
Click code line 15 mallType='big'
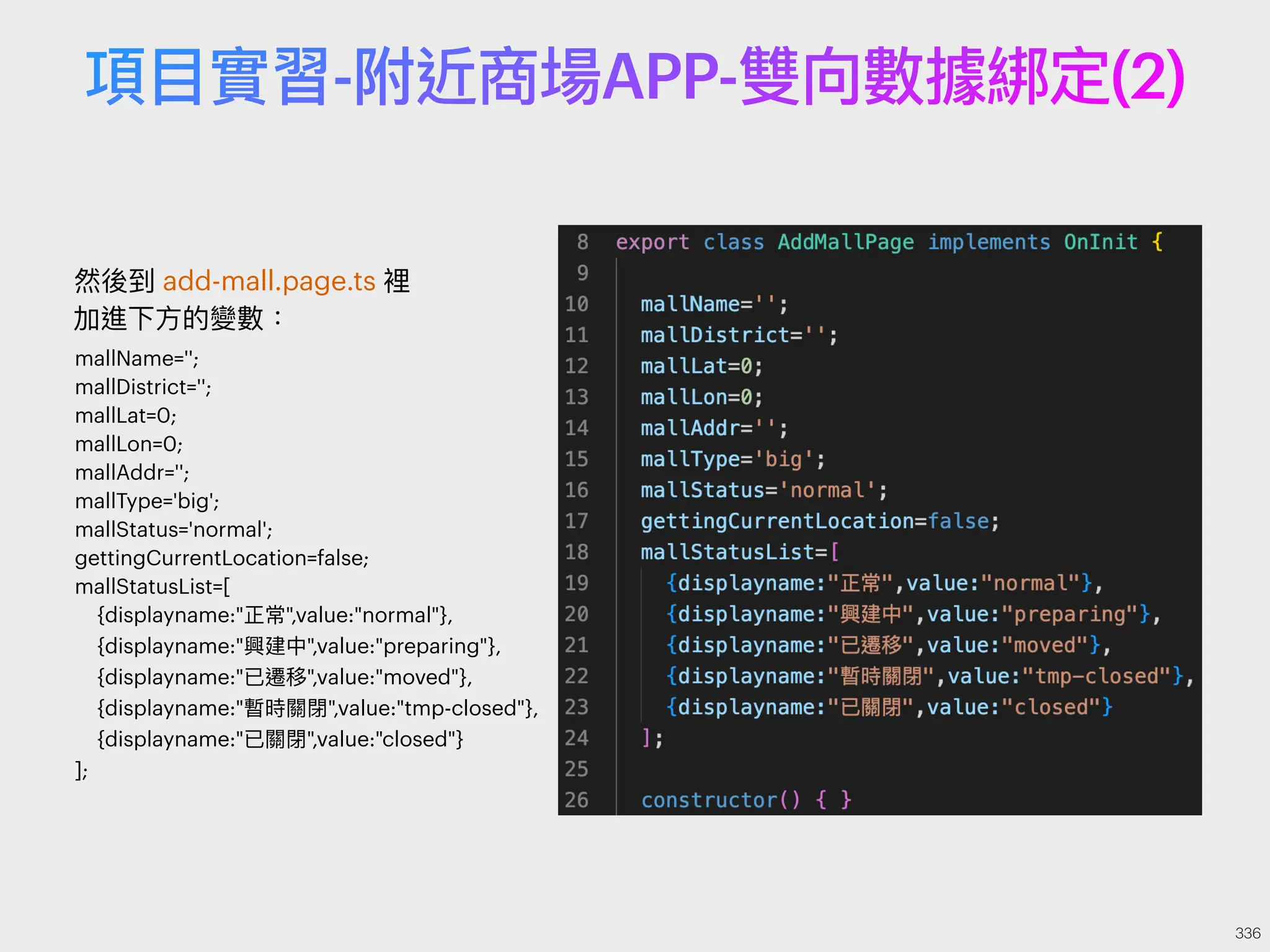(733, 459)
